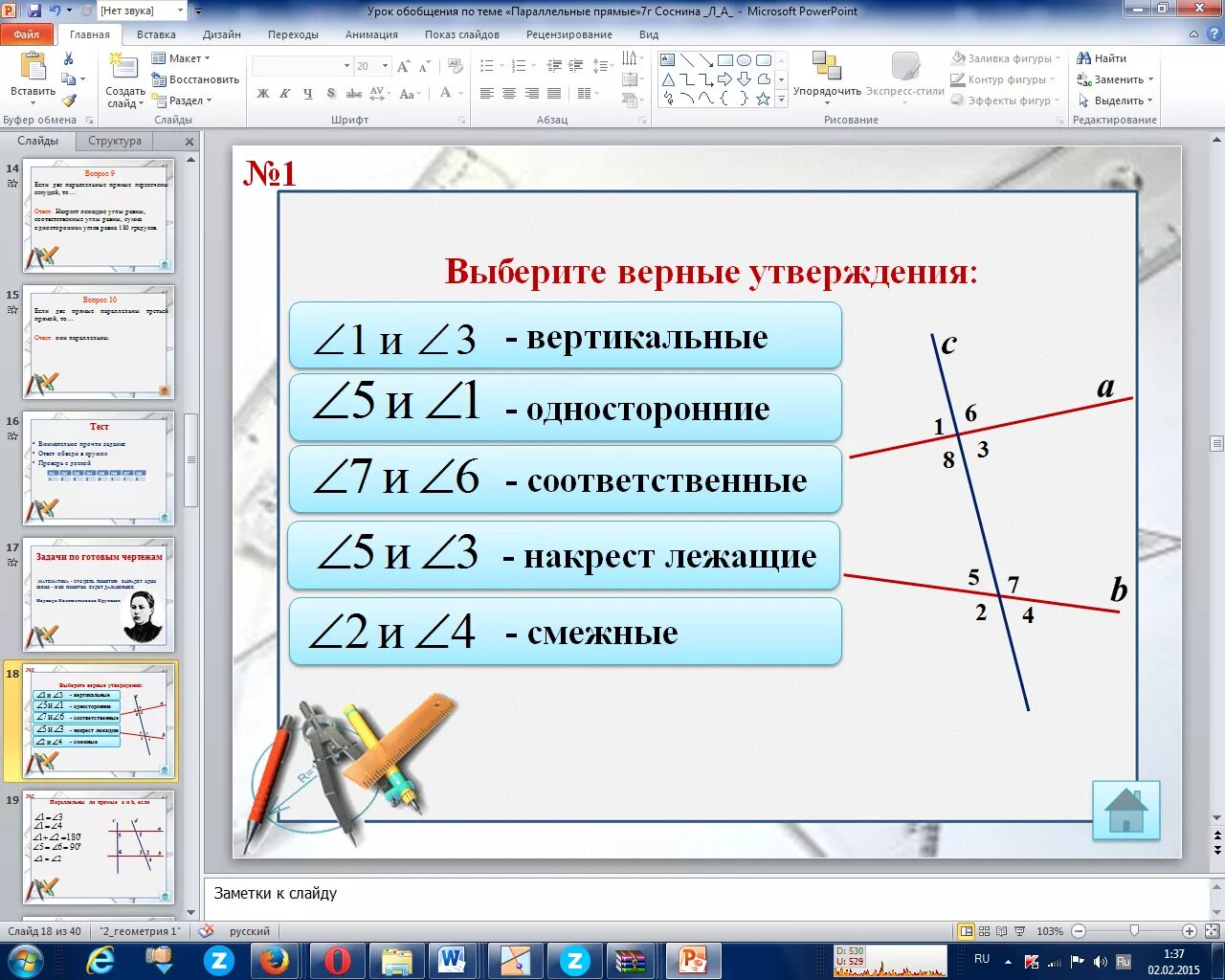Toggle italic К formatting
Image resolution: width=1225 pixels, height=980 pixels.
tap(285, 93)
